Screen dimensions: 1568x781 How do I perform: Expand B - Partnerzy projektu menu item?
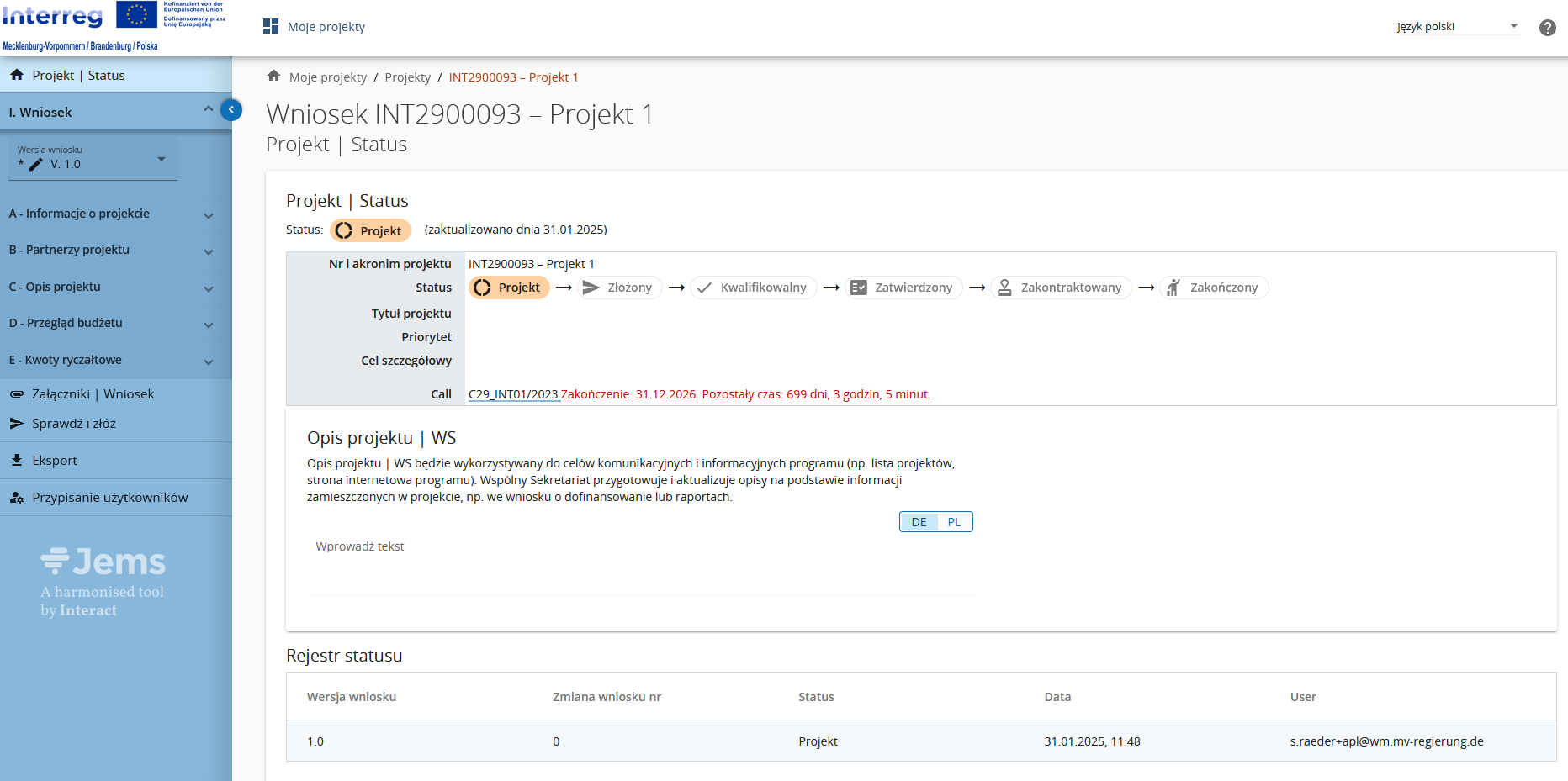pyautogui.click(x=111, y=251)
